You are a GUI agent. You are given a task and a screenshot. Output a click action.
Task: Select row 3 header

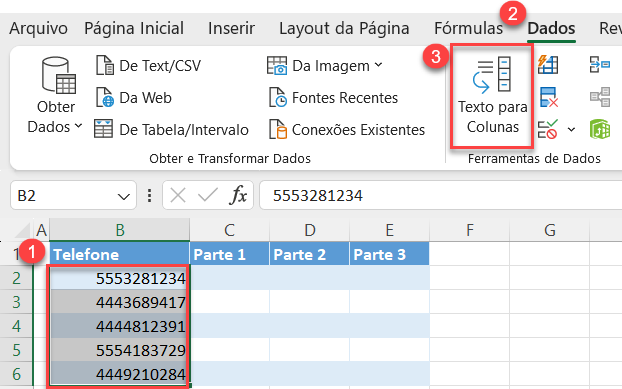click(x=16, y=302)
